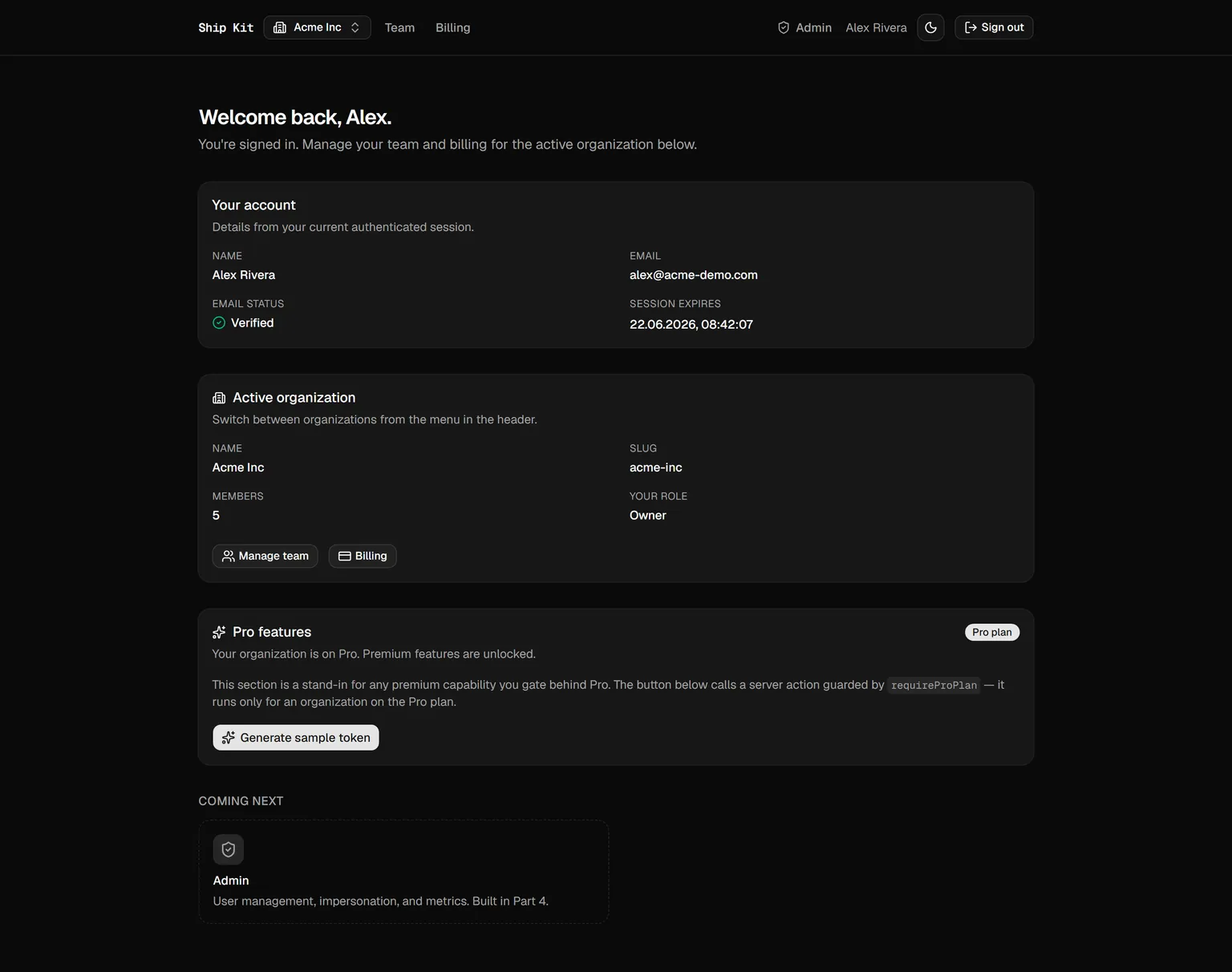Click the up-down chevron beside Acme Inc
This screenshot has height=972, width=1232.
[355, 27]
